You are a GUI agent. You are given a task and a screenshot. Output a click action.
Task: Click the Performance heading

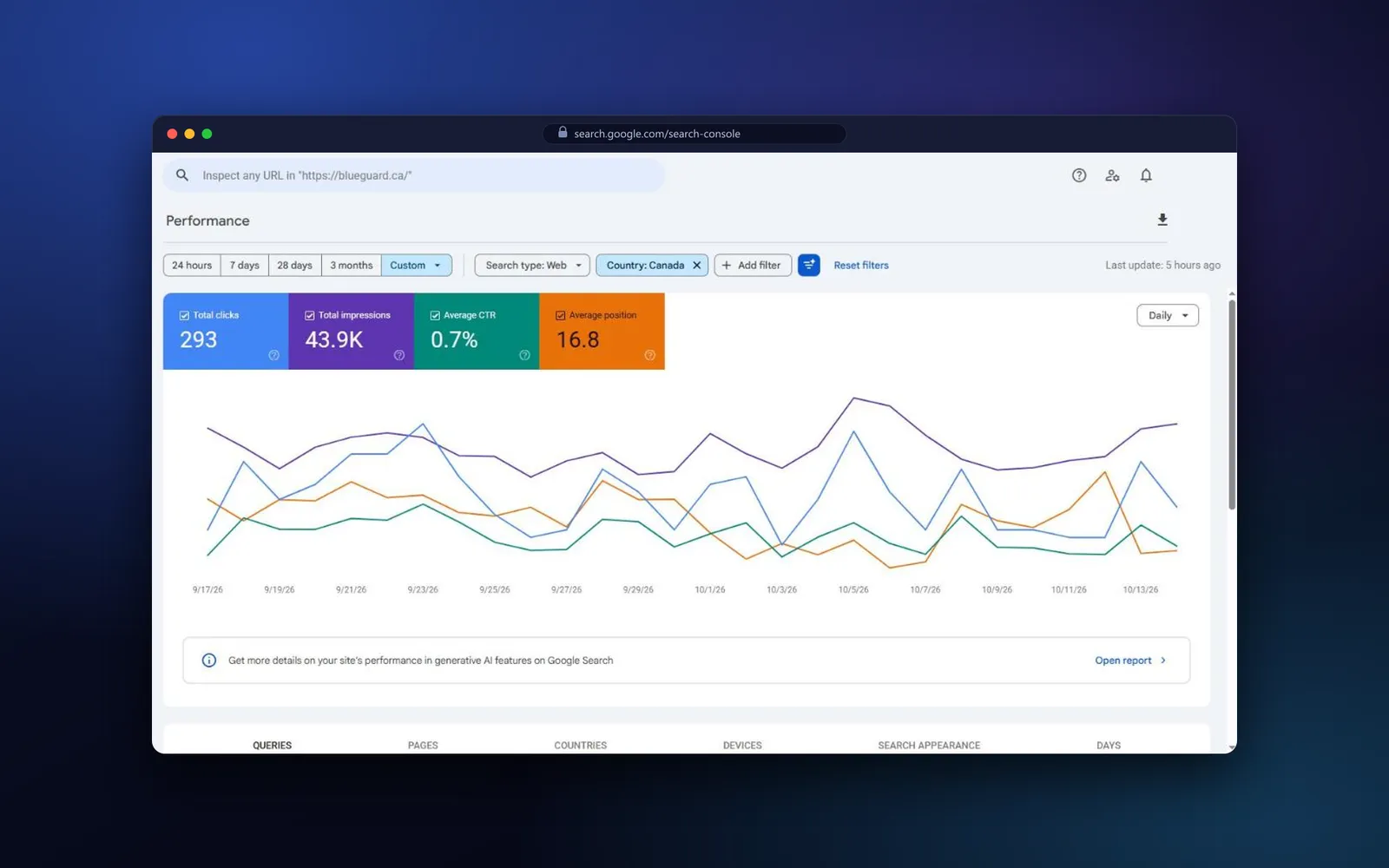207,220
